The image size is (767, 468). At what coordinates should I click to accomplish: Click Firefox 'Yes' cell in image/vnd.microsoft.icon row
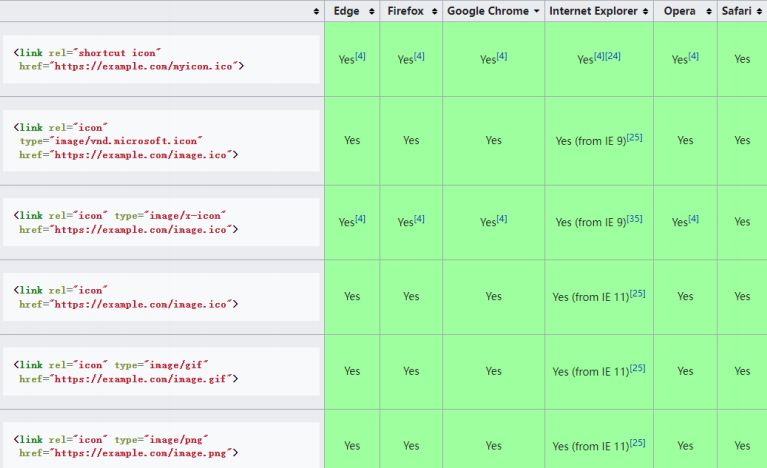pos(411,140)
